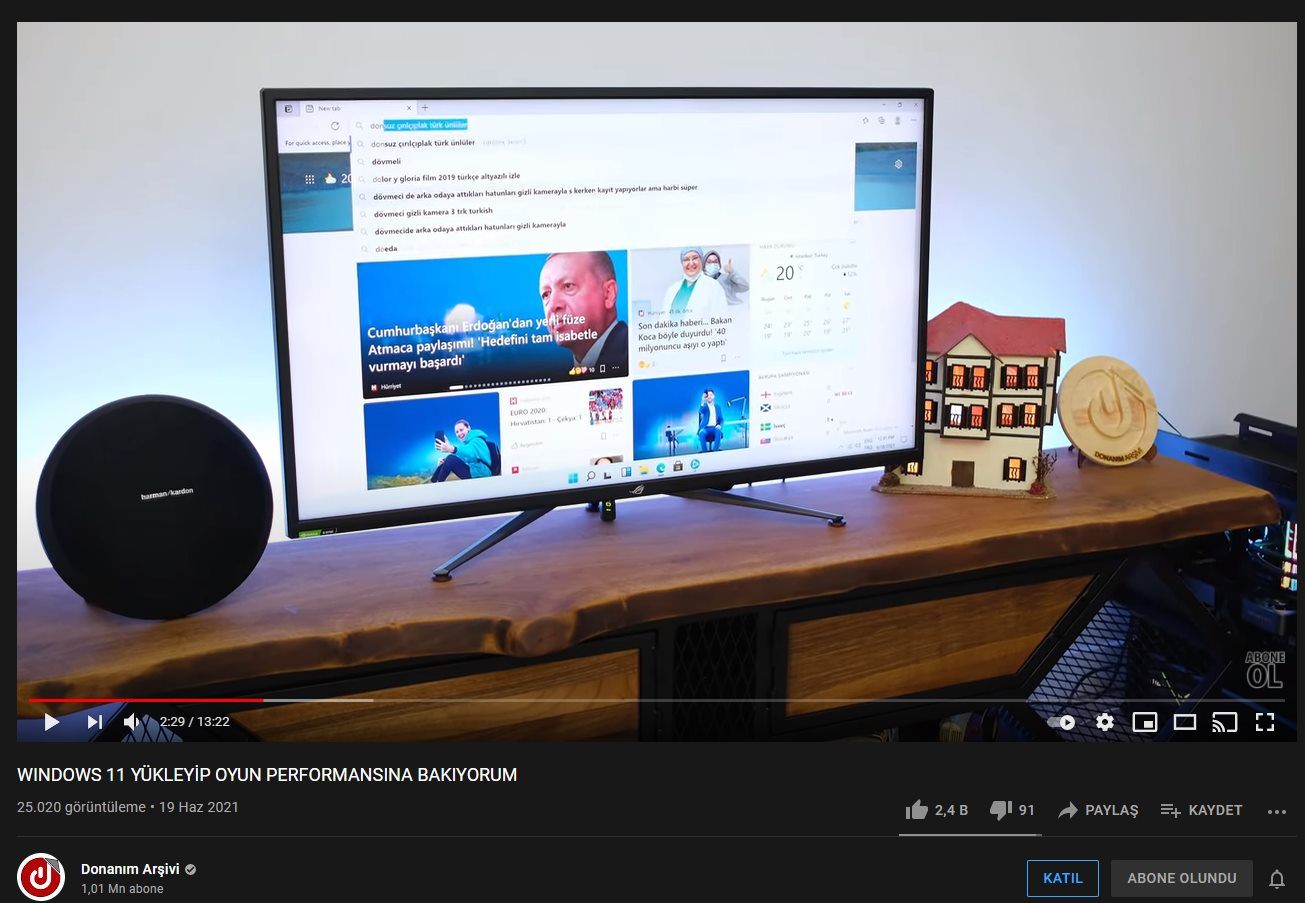Click the ABONE OL watermark in the video
1305x903 pixels.
click(1264, 669)
